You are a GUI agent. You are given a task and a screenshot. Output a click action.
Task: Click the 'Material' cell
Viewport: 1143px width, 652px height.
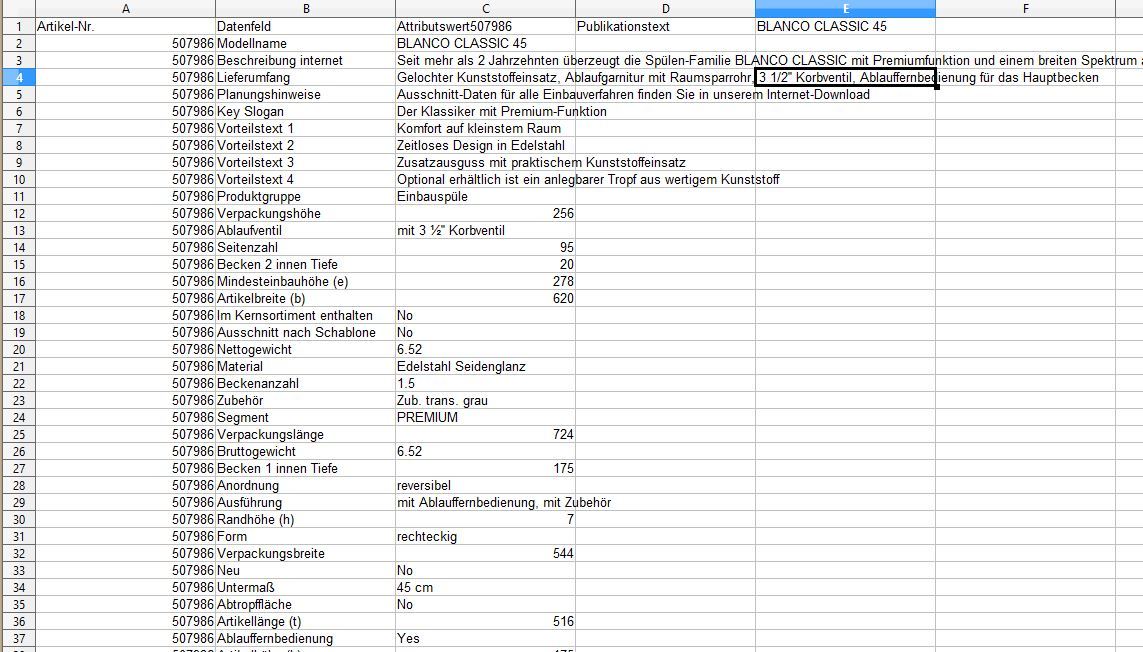click(x=305, y=367)
